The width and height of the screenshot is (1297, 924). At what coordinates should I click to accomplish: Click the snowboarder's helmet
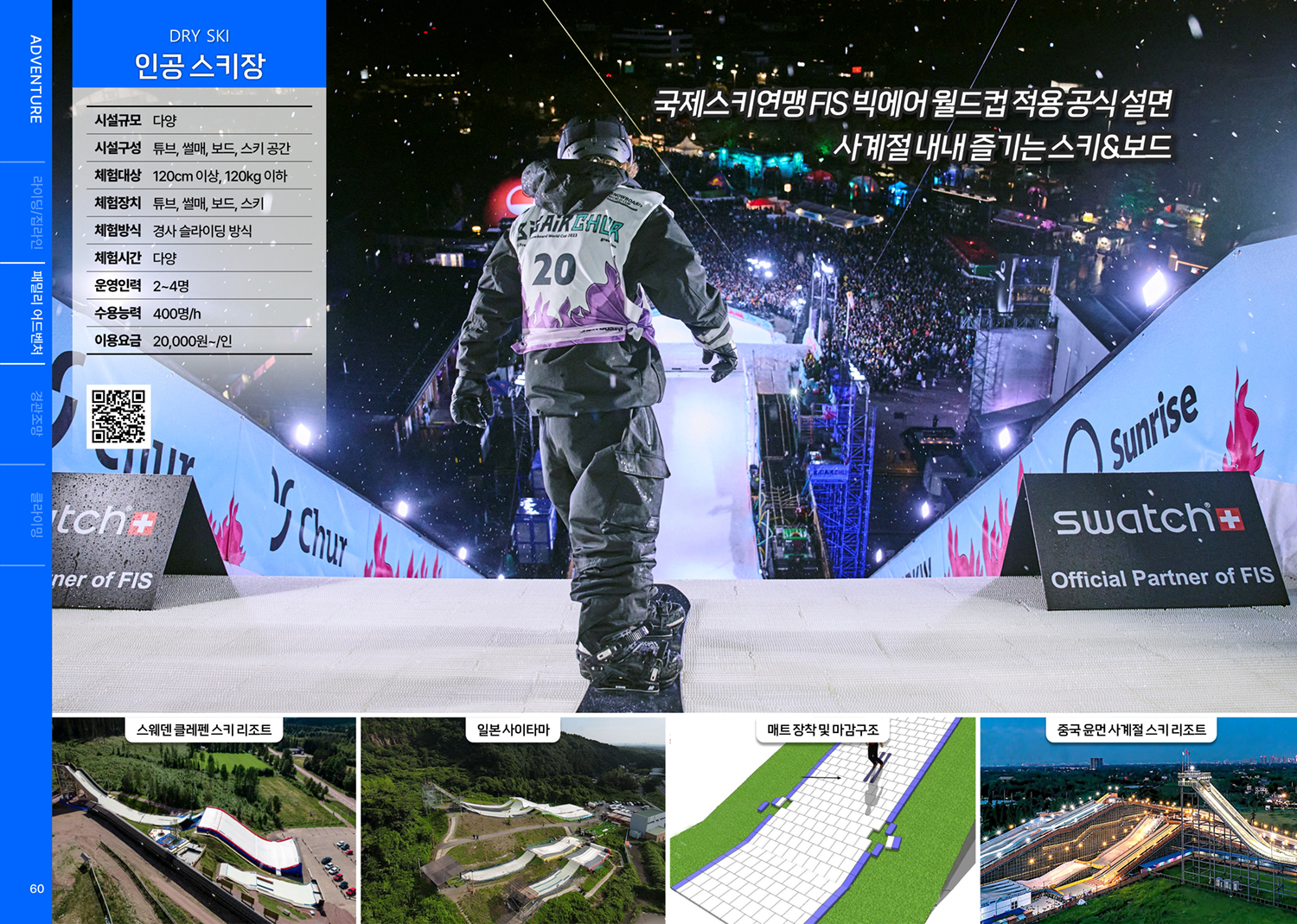pyautogui.click(x=595, y=140)
